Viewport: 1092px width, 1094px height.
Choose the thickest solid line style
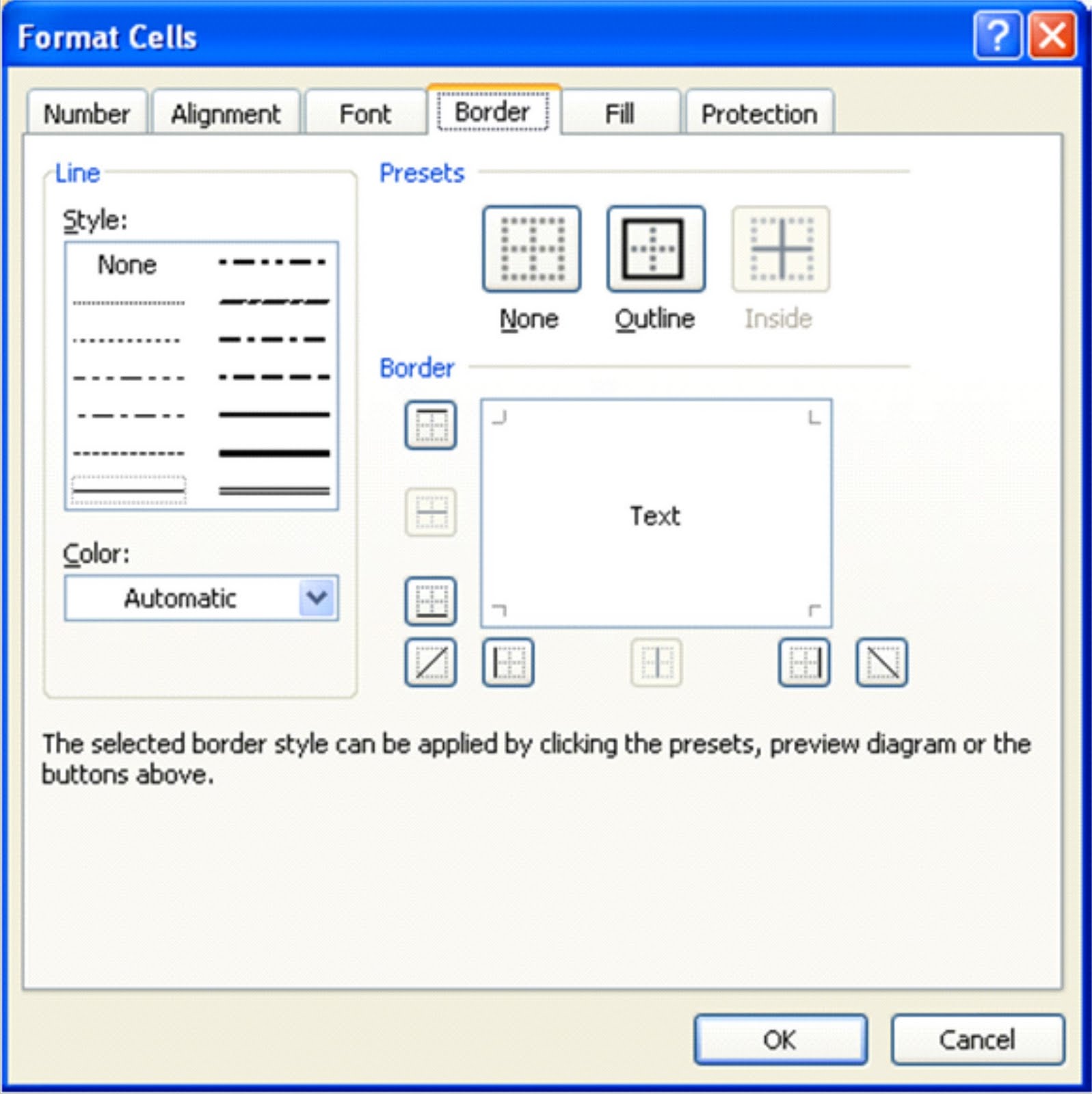pos(274,453)
